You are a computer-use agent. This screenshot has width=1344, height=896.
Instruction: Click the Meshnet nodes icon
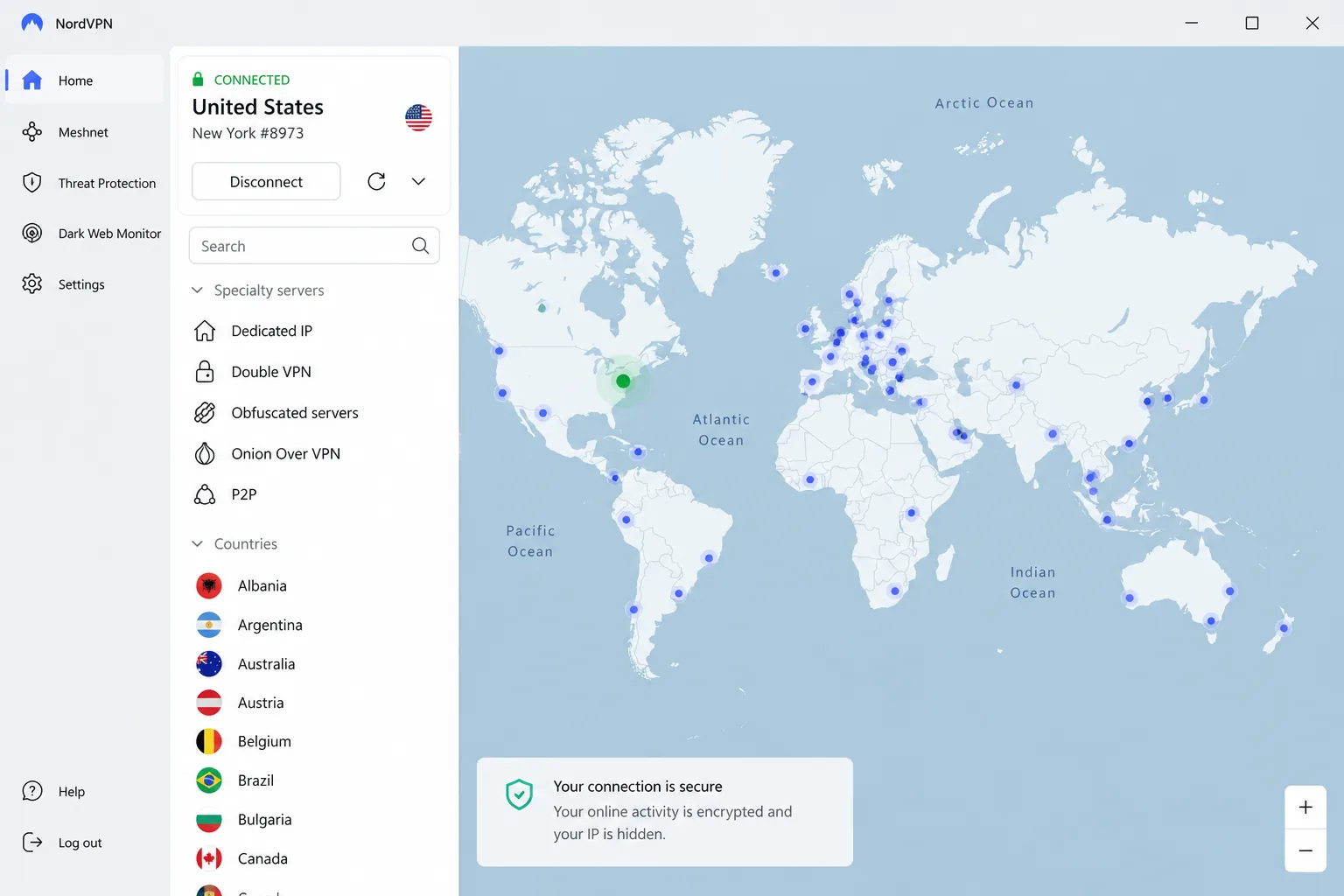(32, 132)
